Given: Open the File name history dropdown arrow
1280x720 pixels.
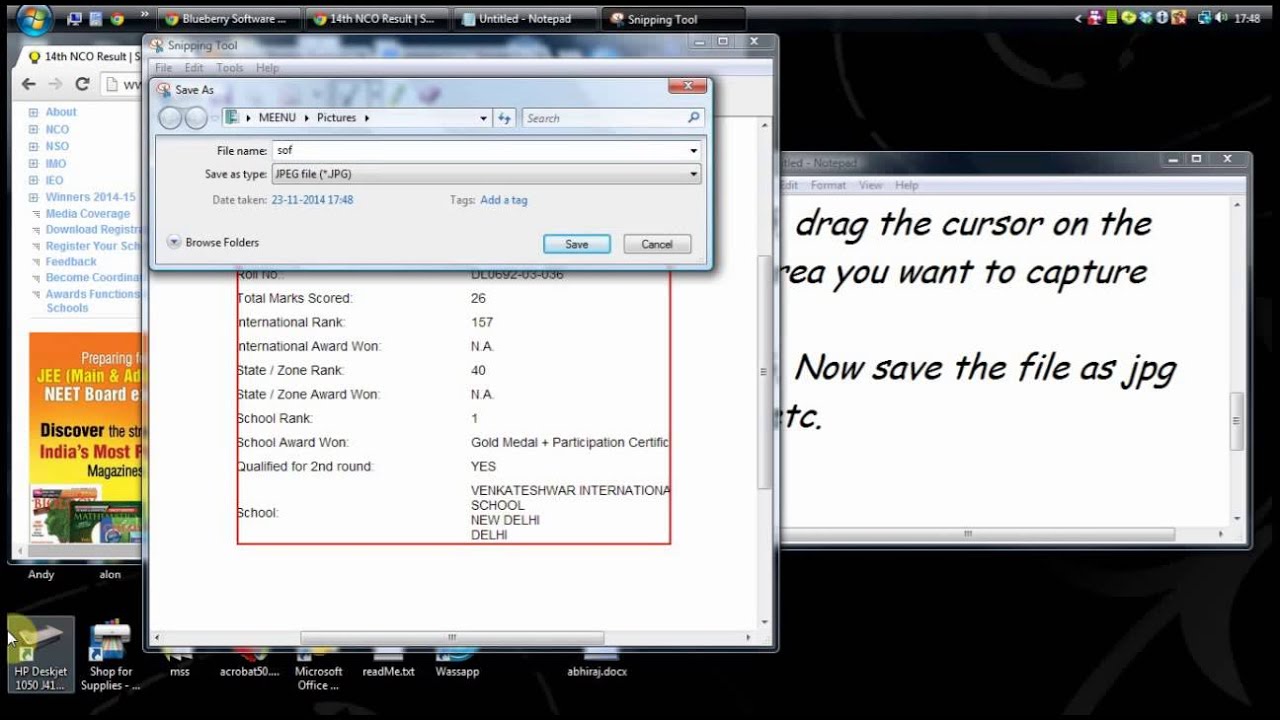Looking at the screenshot, I should [x=694, y=151].
